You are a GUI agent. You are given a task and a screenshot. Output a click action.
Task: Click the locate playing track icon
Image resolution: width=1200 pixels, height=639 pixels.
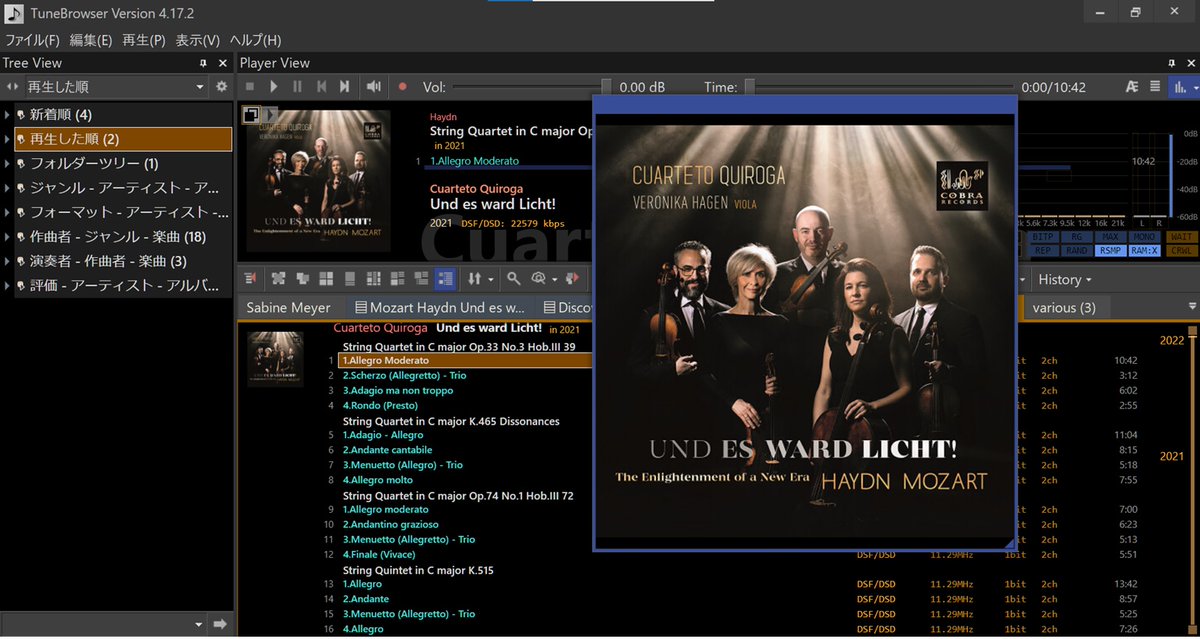pyautogui.click(x=250, y=278)
